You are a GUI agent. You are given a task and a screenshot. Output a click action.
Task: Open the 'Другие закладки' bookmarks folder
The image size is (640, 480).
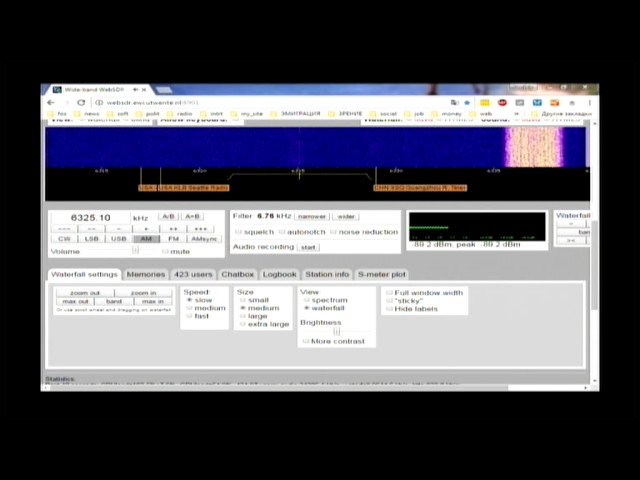561,114
